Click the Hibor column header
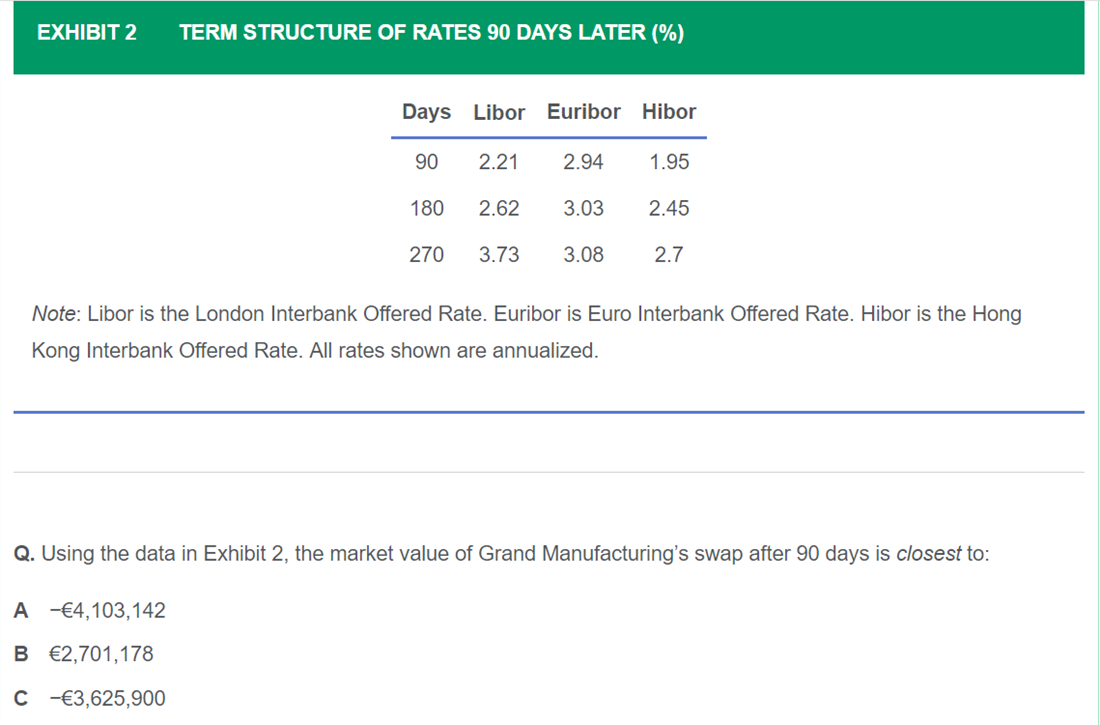 (669, 112)
